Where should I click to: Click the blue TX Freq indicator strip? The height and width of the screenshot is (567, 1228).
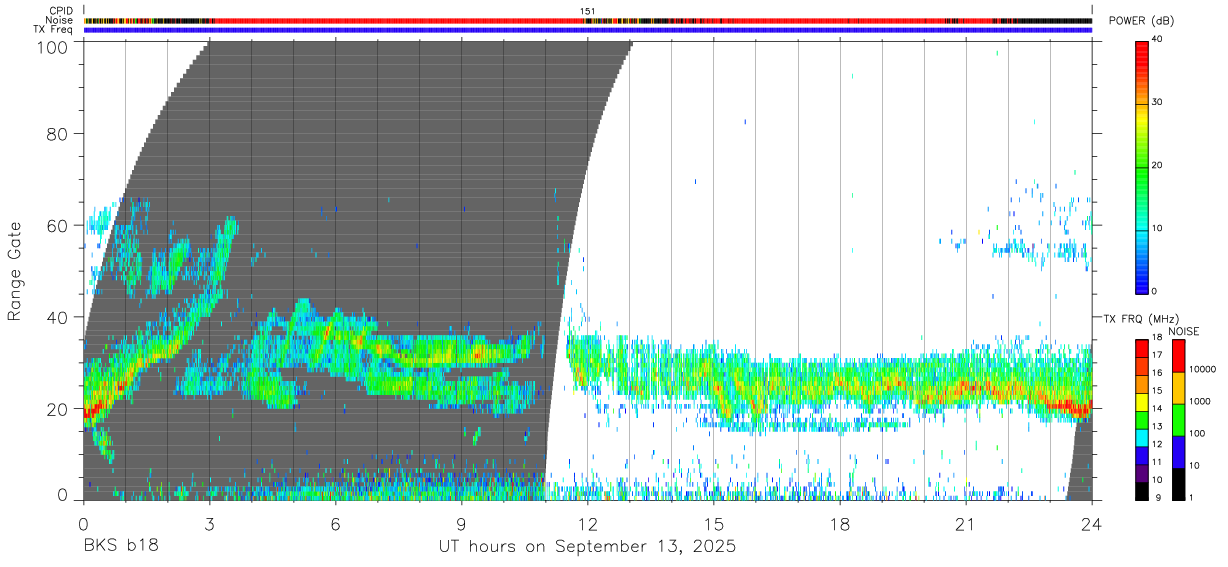pos(588,30)
